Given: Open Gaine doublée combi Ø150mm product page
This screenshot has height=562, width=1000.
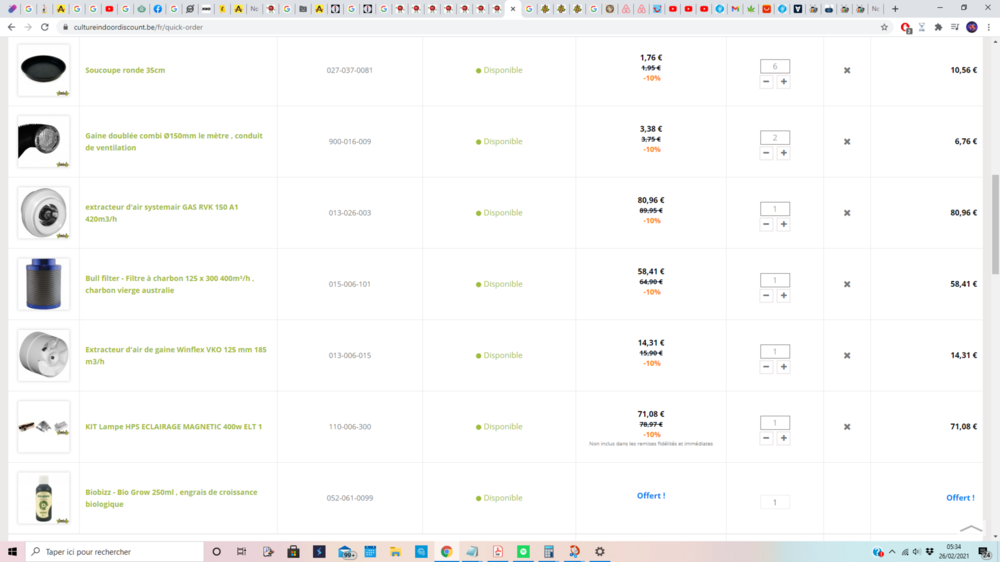Looking at the screenshot, I should click(174, 142).
